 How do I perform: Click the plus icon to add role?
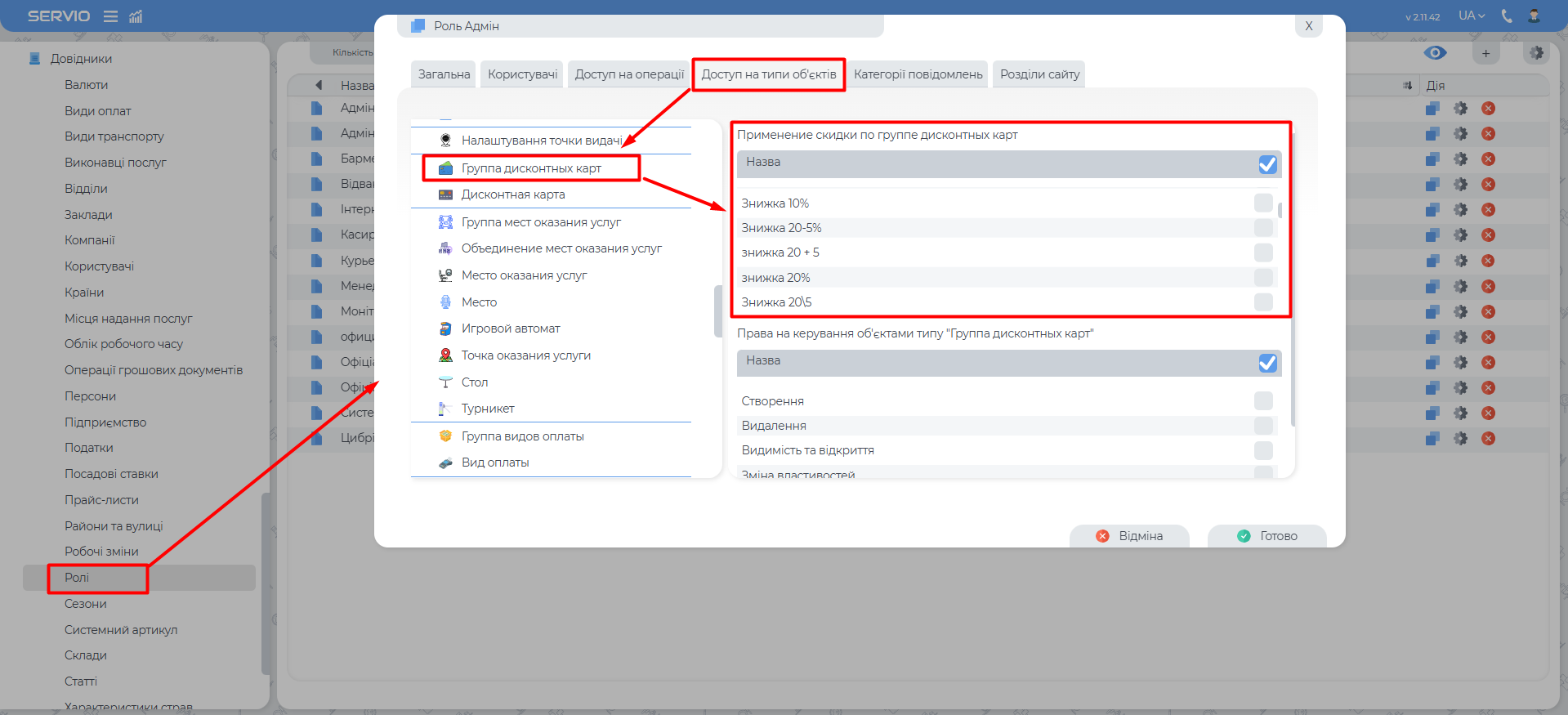[x=1485, y=54]
